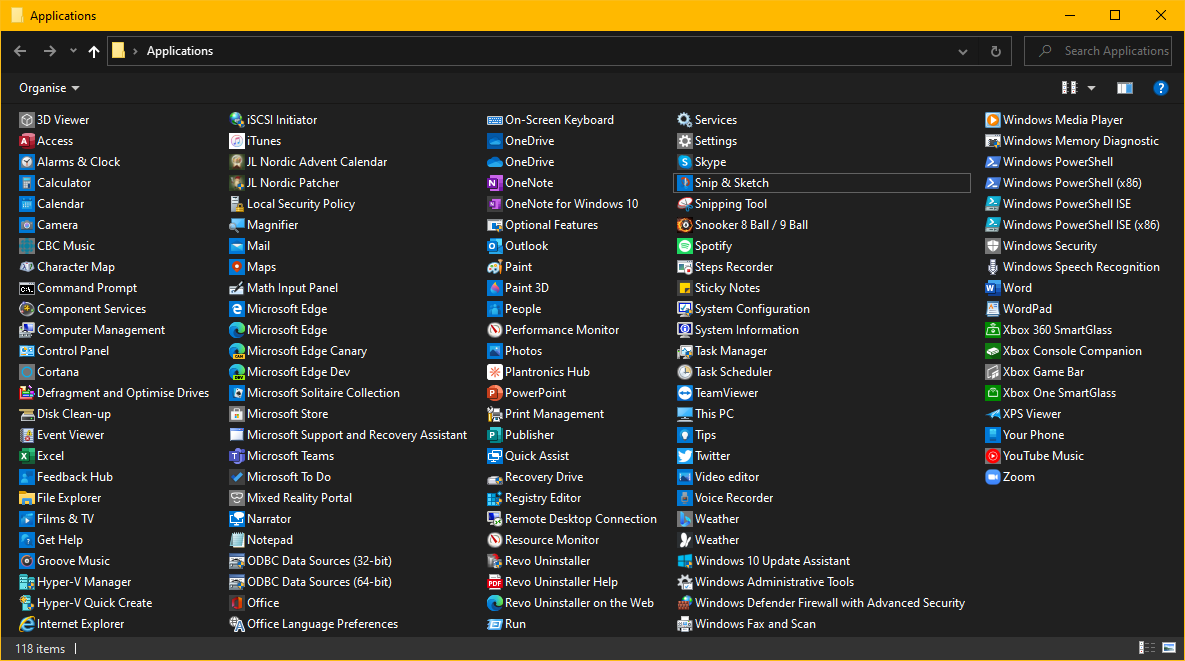Click the Plantronics Hub icon

(494, 372)
